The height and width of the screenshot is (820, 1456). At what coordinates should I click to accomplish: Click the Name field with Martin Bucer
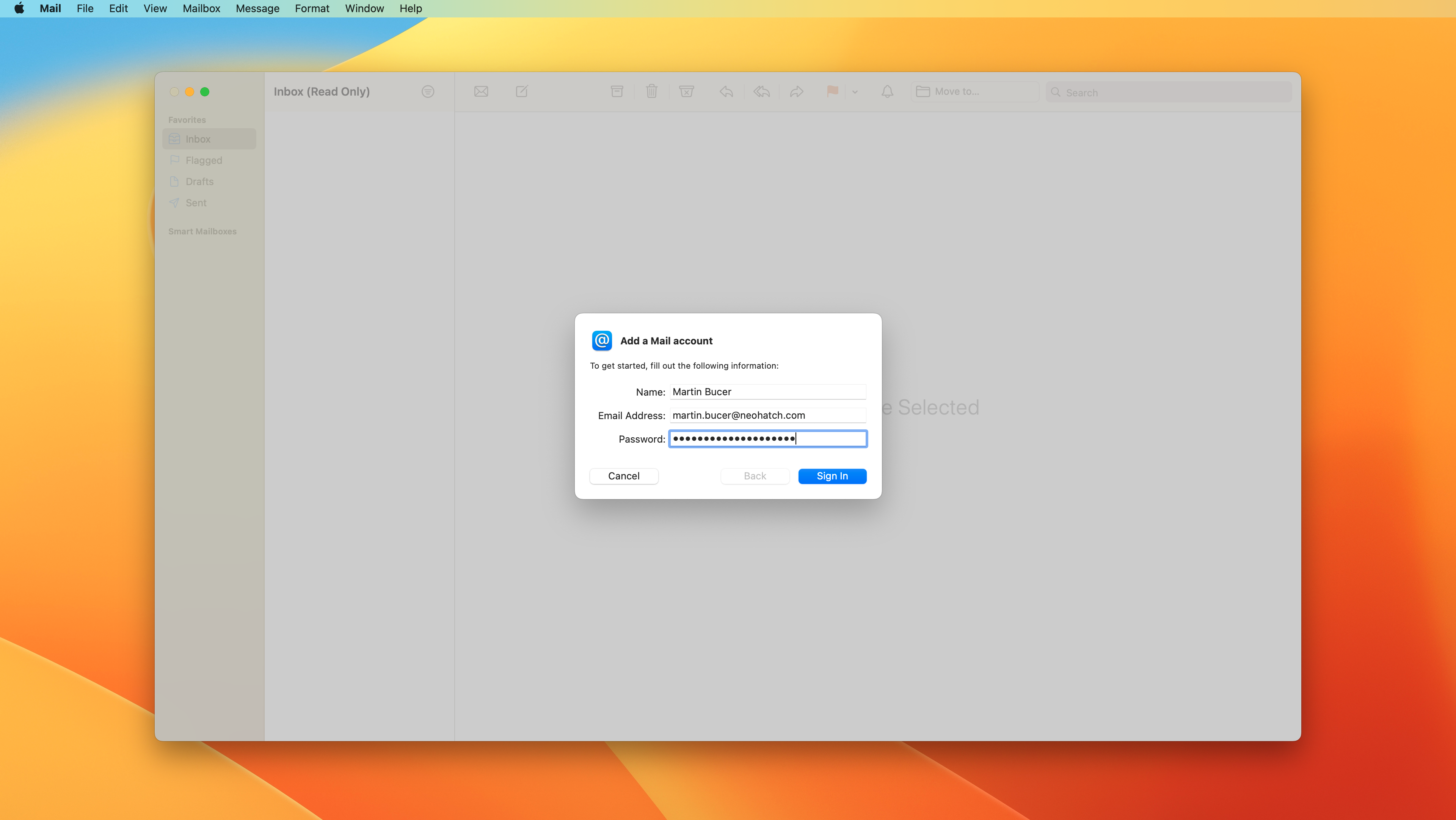[x=767, y=392]
